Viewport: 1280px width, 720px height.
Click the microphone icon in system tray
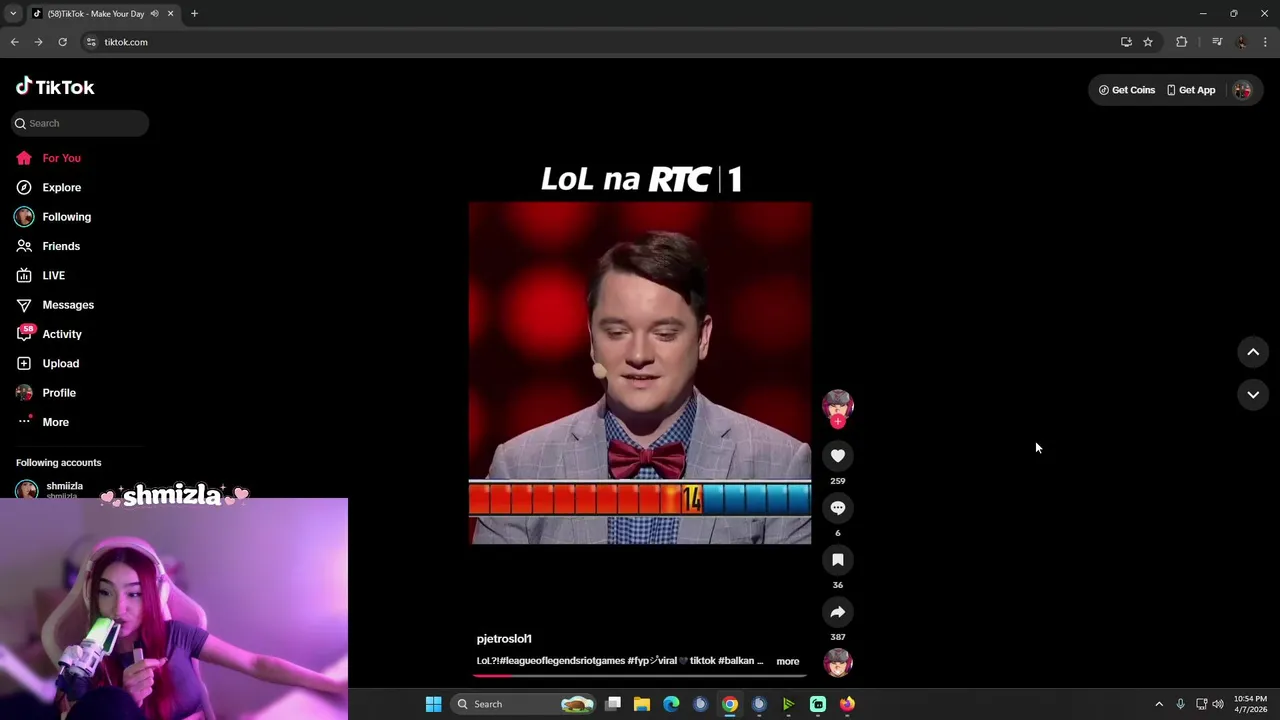tap(1180, 704)
